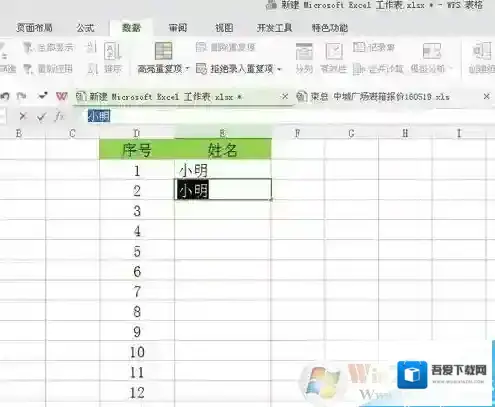Click the highlighted 小明 editing cell
This screenshot has width=495, height=407.
point(223,190)
